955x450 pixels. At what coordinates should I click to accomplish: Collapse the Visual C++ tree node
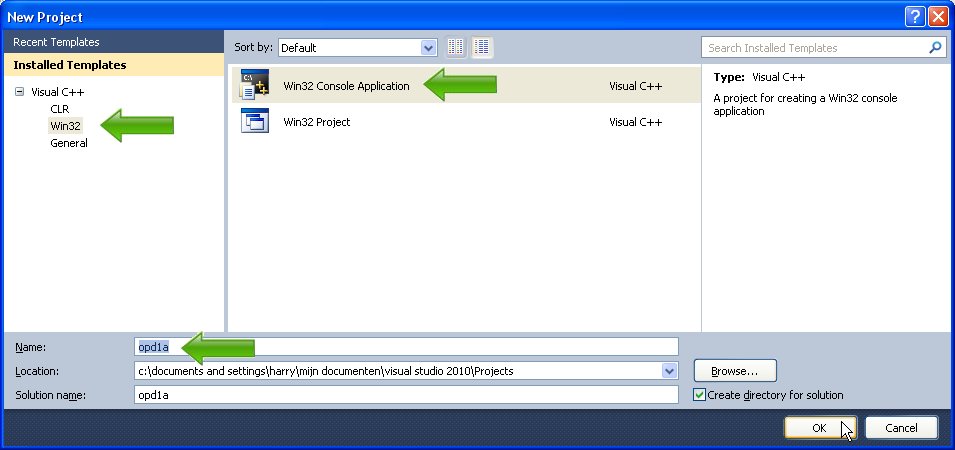pyautogui.click(x=19, y=91)
